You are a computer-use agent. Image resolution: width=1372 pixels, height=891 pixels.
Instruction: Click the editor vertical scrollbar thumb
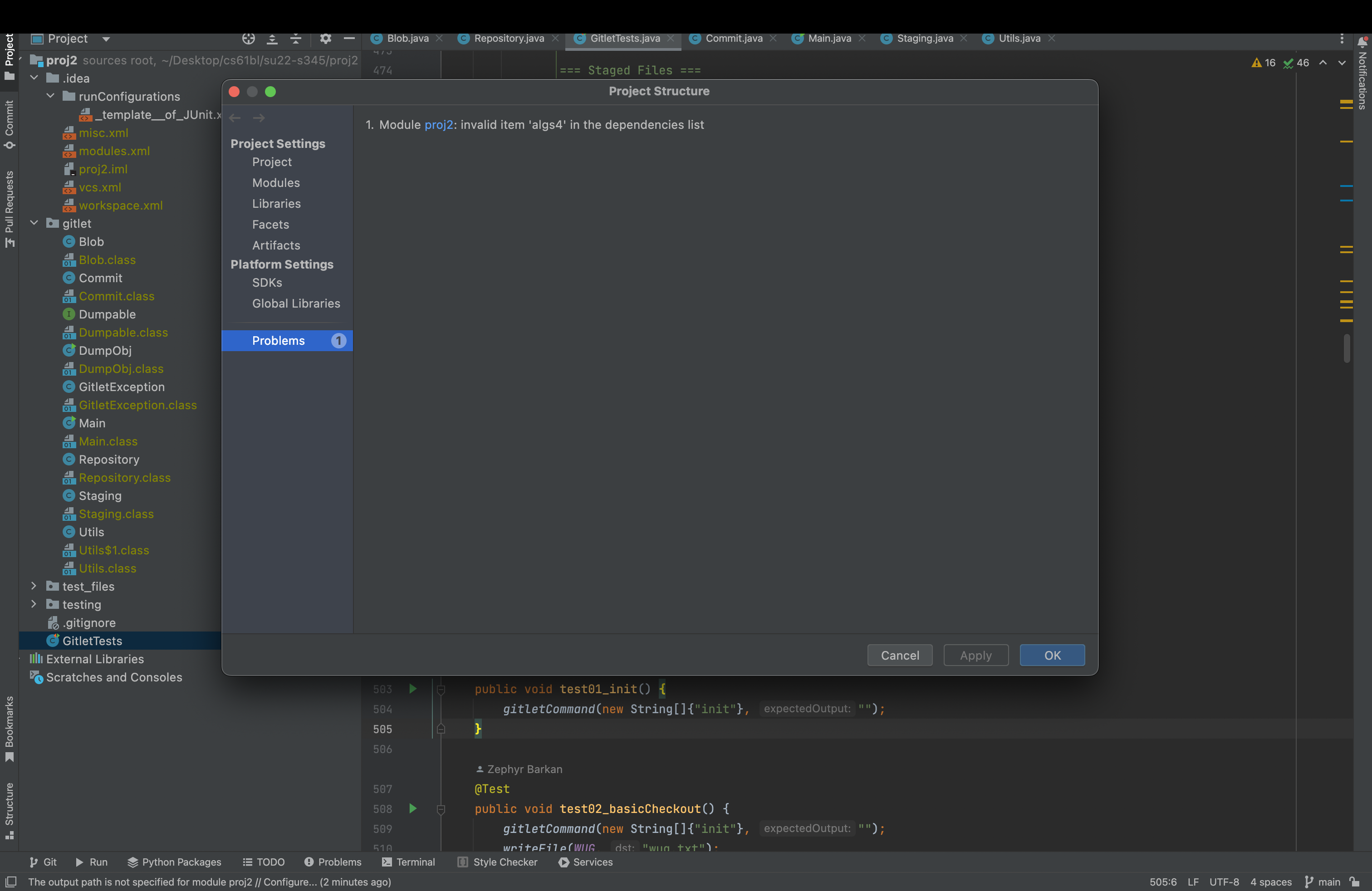pyautogui.click(x=1347, y=348)
